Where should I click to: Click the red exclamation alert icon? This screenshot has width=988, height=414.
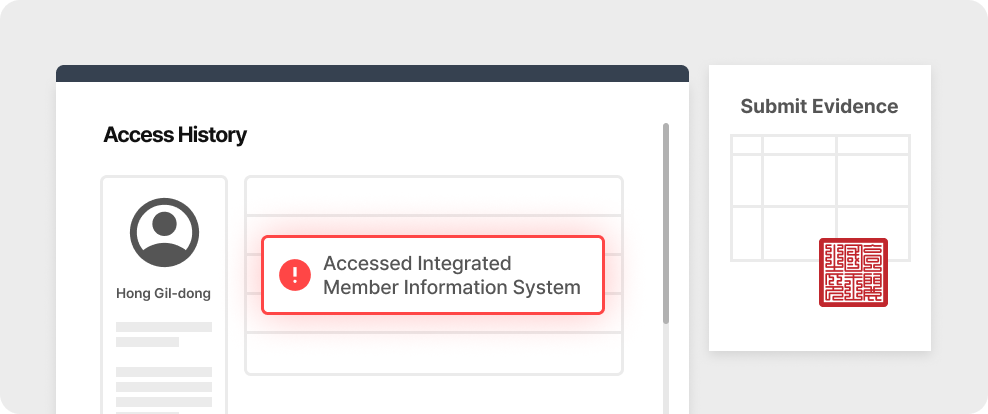click(295, 275)
